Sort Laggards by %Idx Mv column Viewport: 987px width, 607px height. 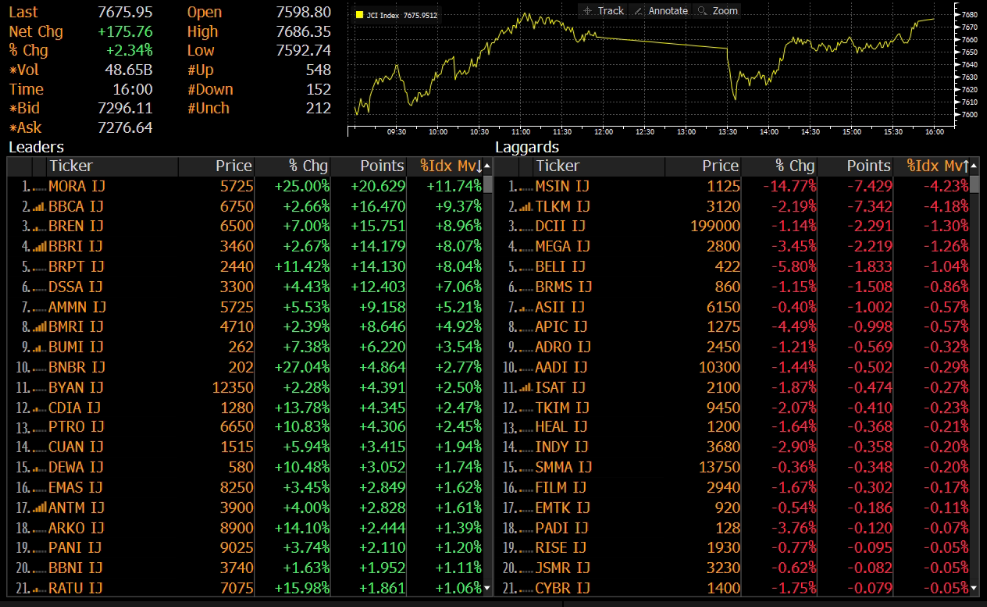pos(937,166)
